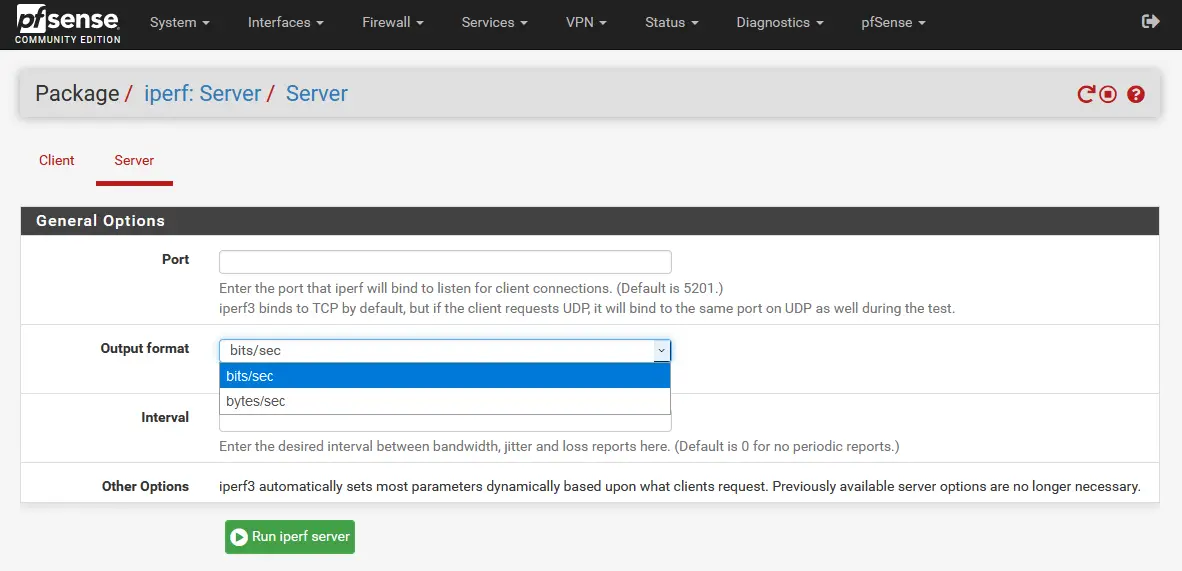Screen dimensions: 1182x571
Task: Click the 'Output format' label
Action: coord(145,348)
